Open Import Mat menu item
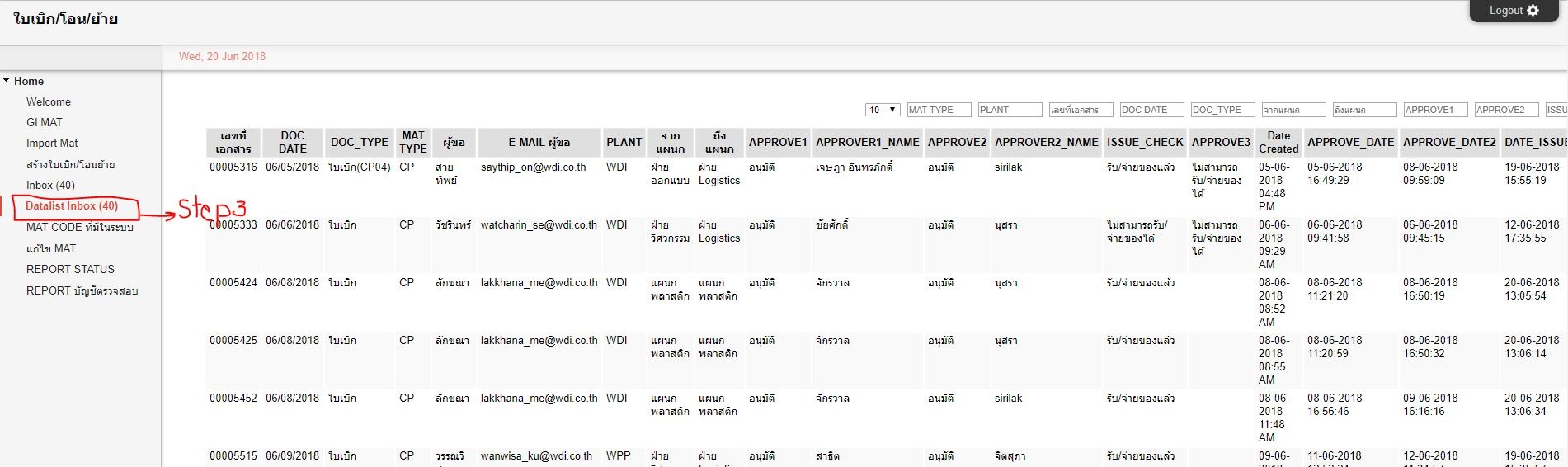1568x467 pixels. tap(52, 143)
